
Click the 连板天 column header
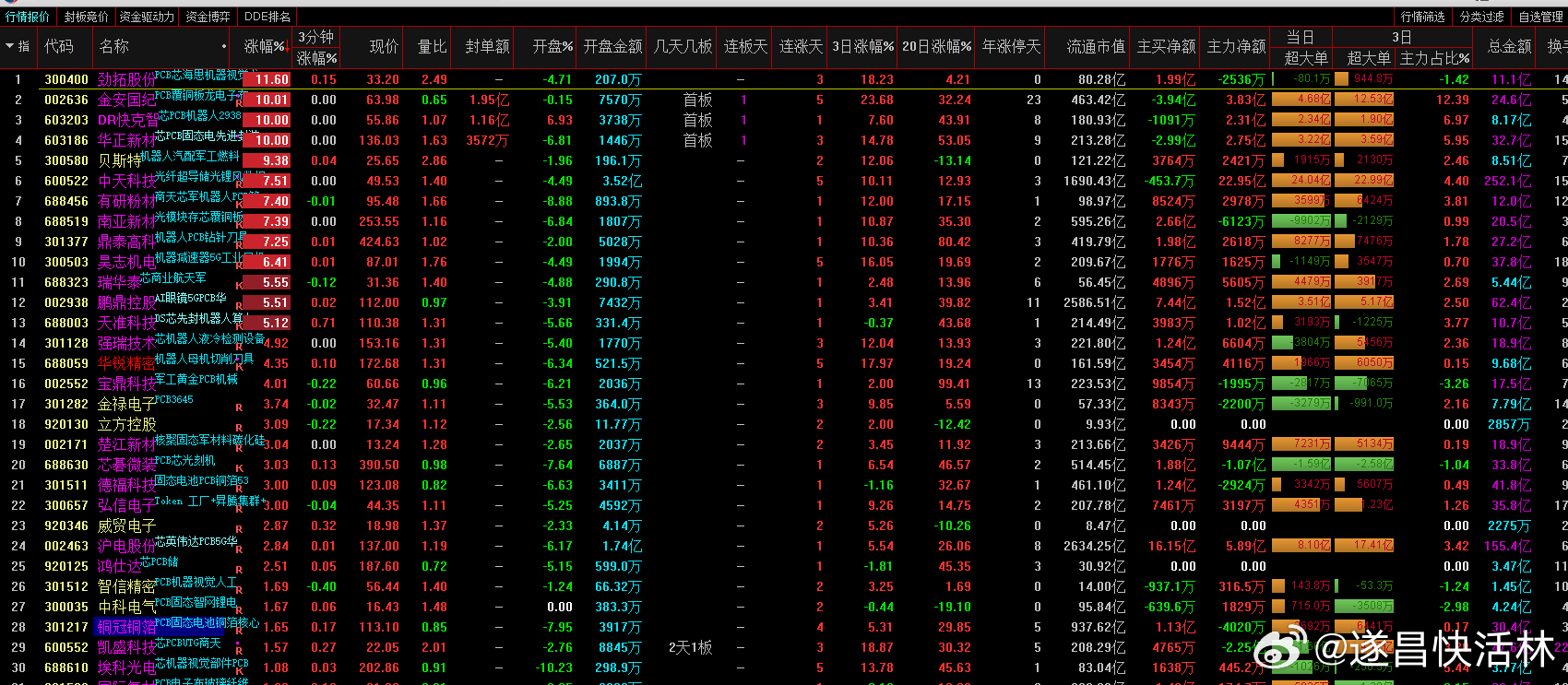[745, 46]
